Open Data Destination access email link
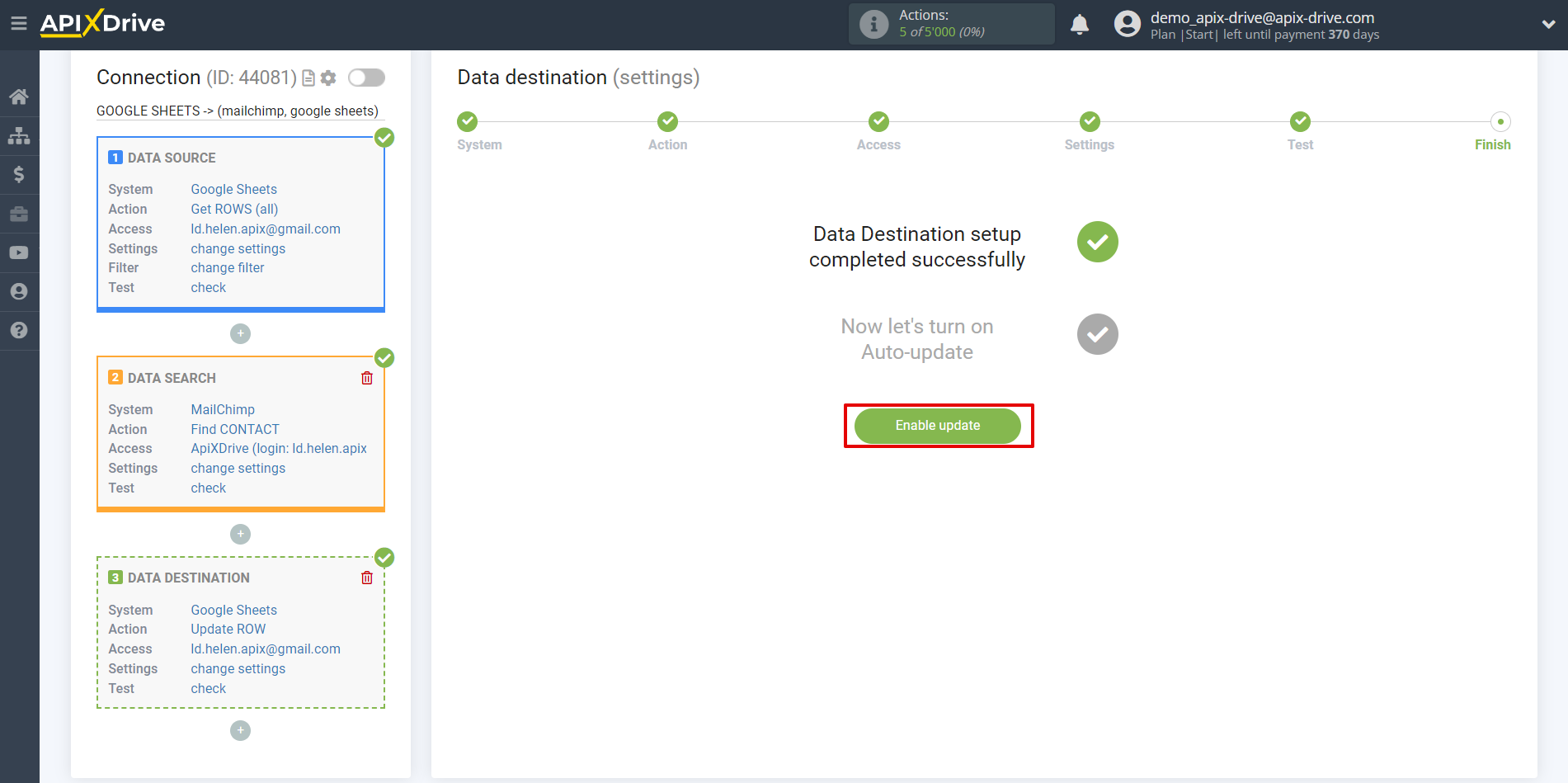 tap(266, 649)
